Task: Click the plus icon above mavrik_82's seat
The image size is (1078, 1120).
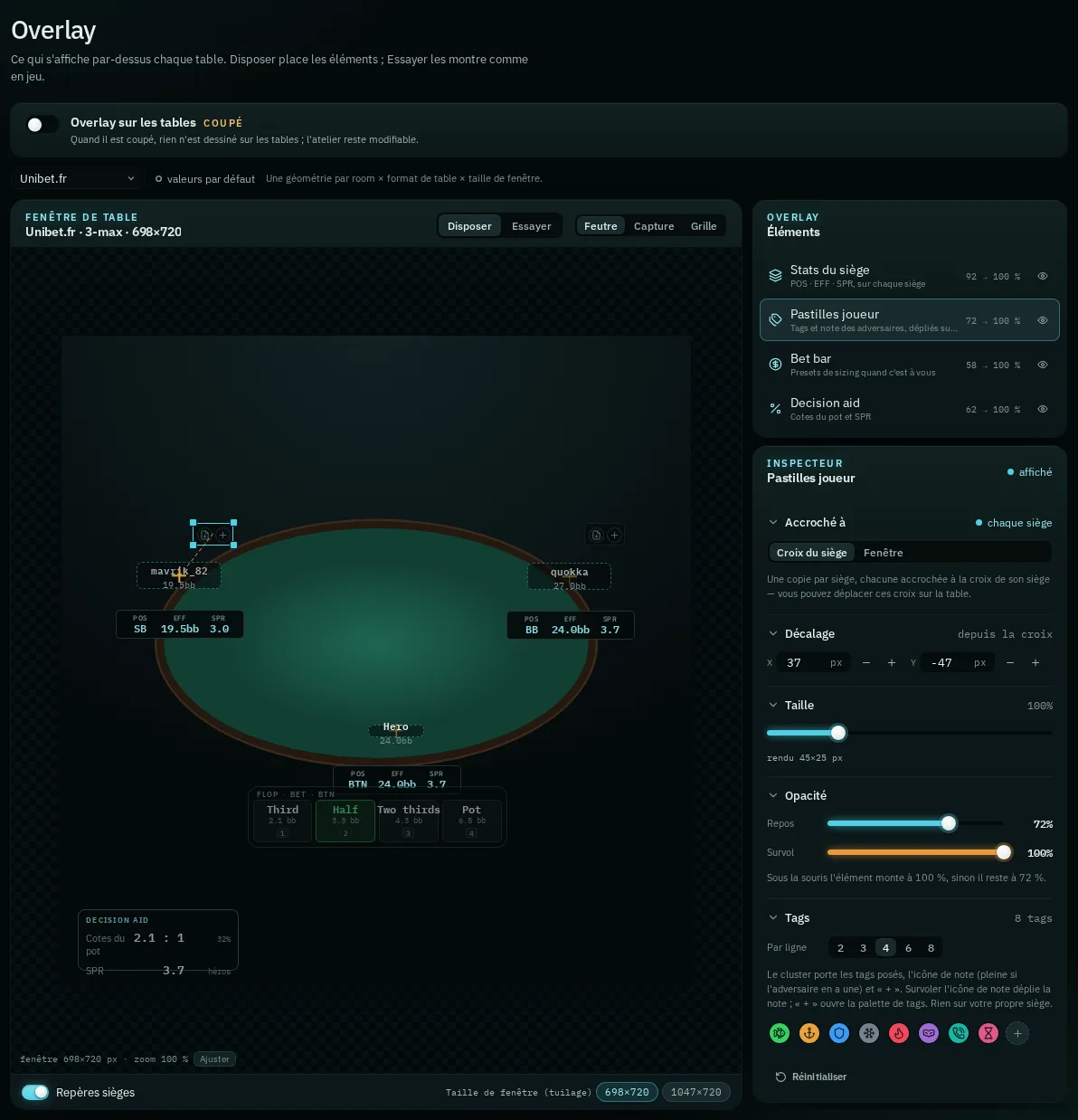Action: tap(222, 535)
